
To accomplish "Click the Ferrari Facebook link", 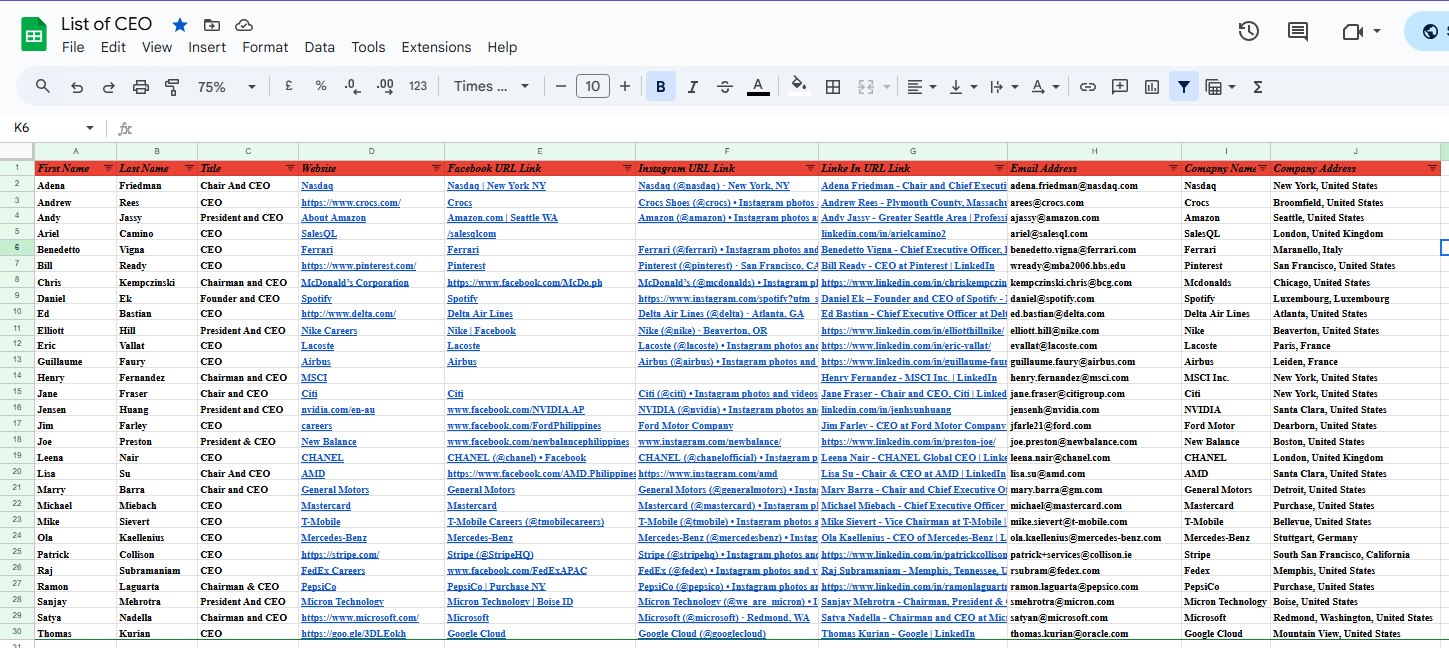I will click(x=462, y=250).
